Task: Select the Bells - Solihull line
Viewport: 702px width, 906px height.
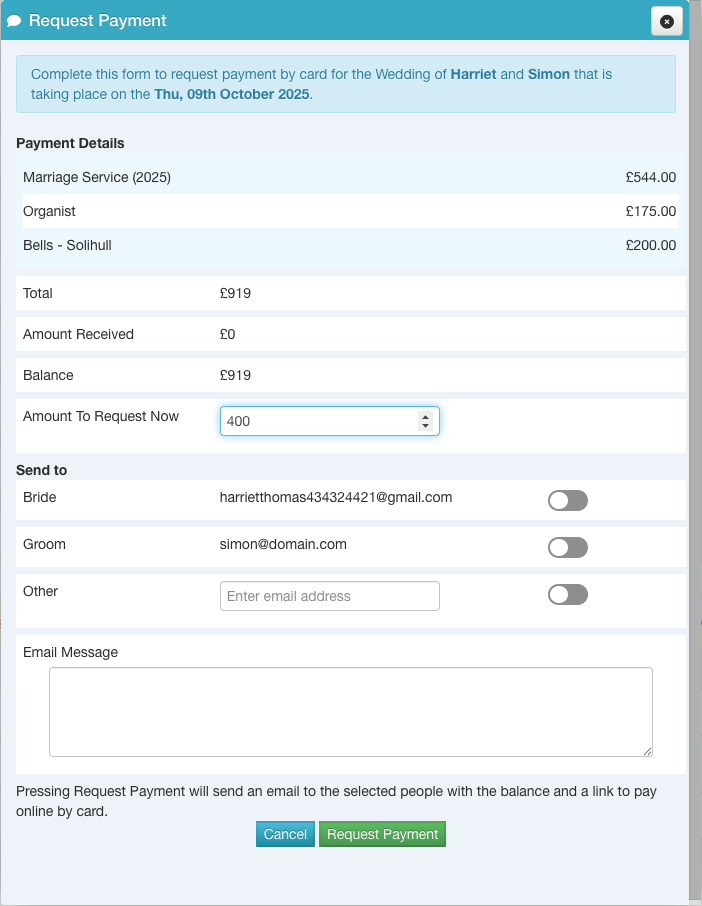Action: coord(350,246)
